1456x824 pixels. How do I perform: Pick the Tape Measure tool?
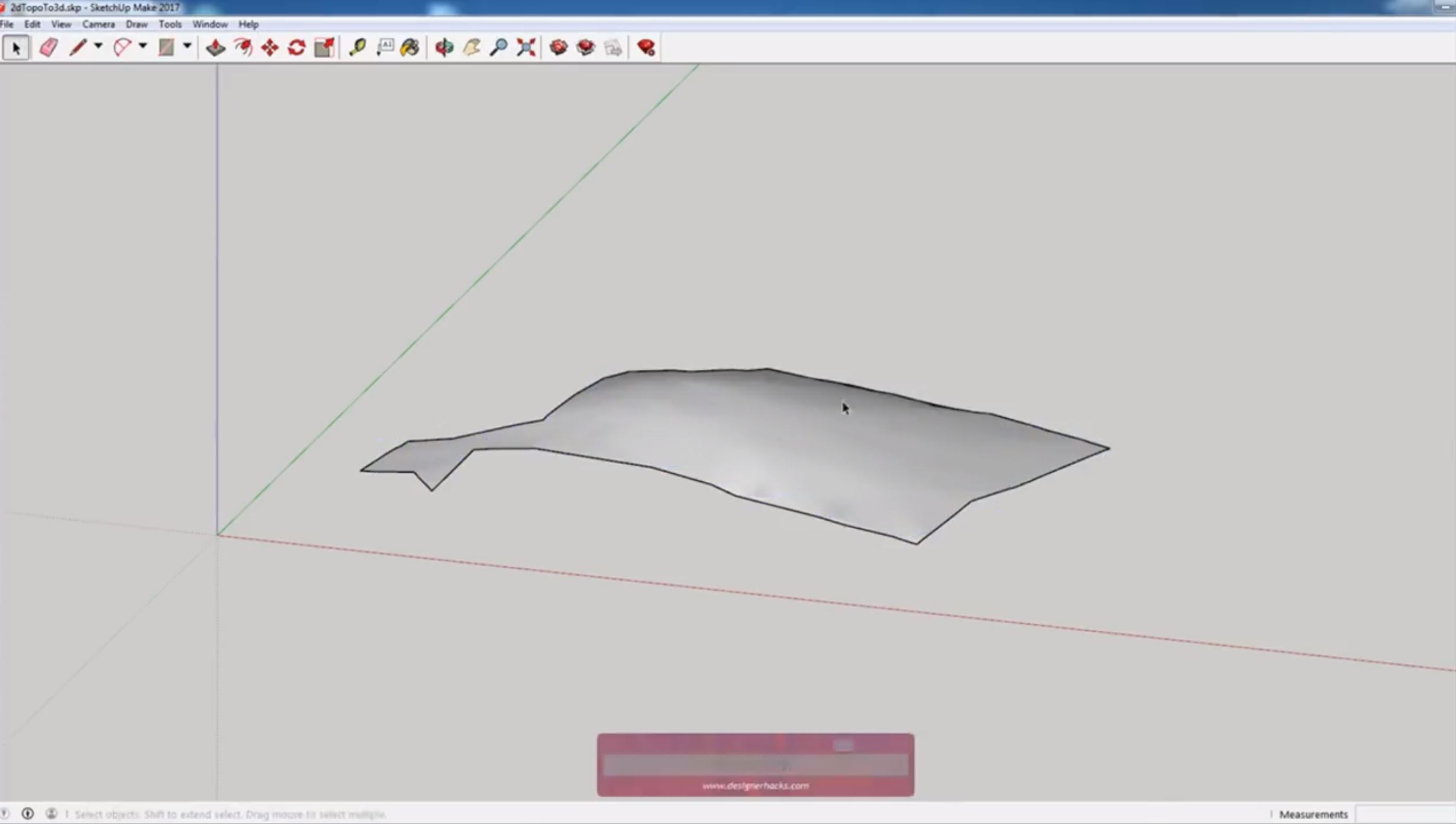[x=358, y=48]
